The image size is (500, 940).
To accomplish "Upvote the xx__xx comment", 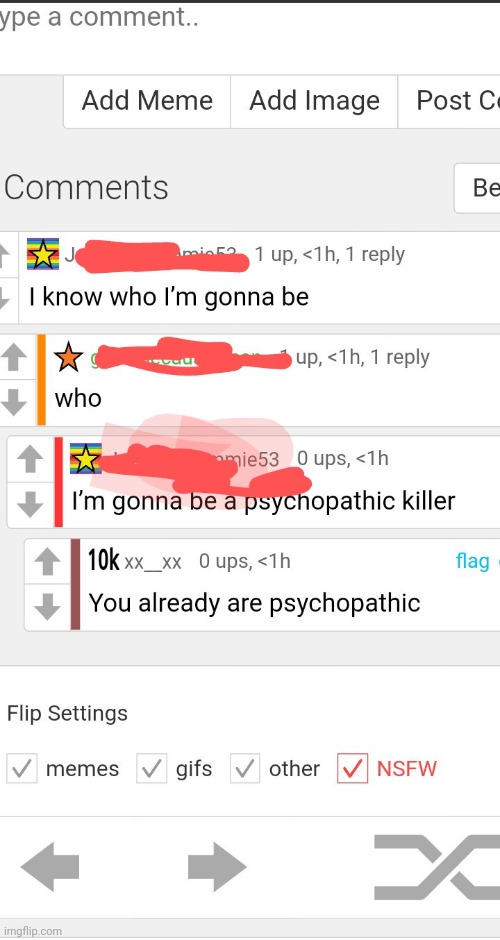I will 47,563.
